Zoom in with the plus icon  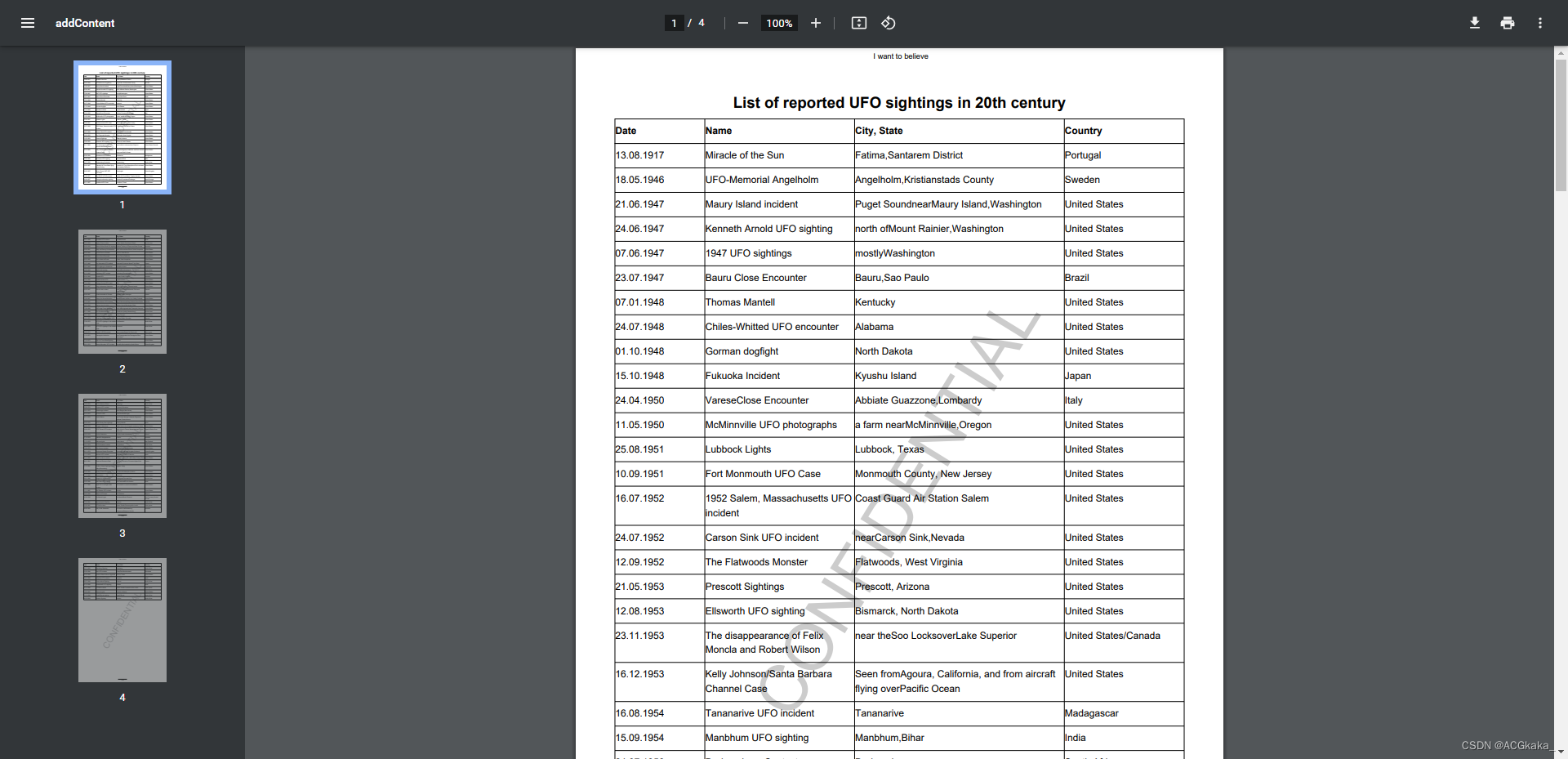[816, 23]
